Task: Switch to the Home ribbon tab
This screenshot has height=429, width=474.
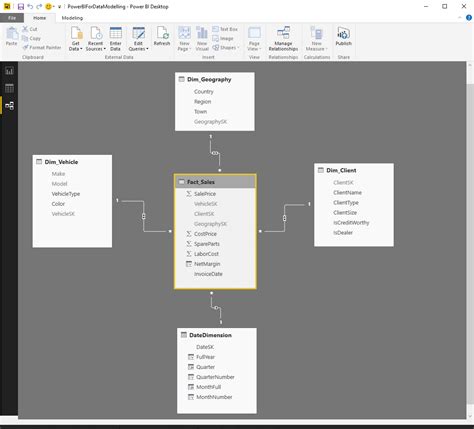Action: pos(39,18)
